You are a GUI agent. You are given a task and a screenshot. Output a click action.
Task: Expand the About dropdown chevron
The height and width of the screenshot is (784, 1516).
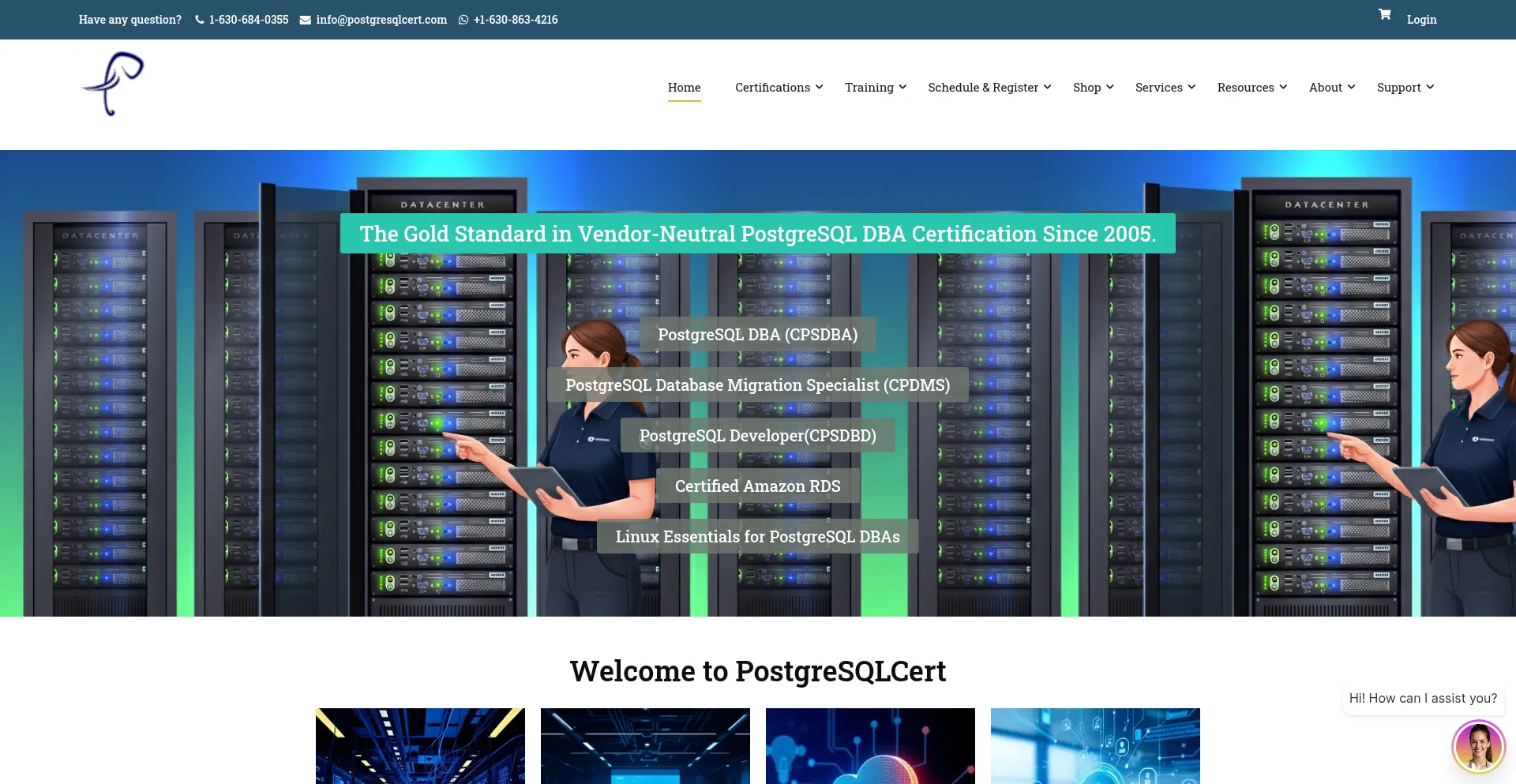(x=1352, y=87)
